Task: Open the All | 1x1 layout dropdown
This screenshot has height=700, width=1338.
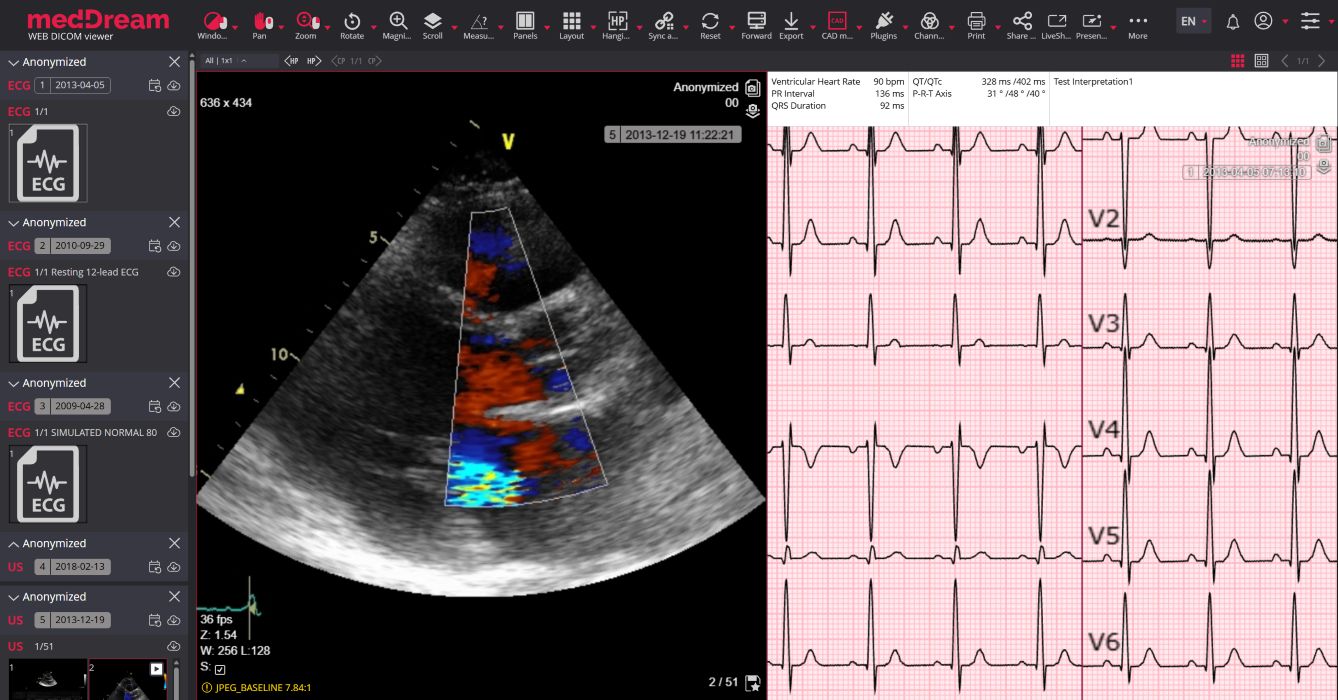Action: click(x=240, y=61)
